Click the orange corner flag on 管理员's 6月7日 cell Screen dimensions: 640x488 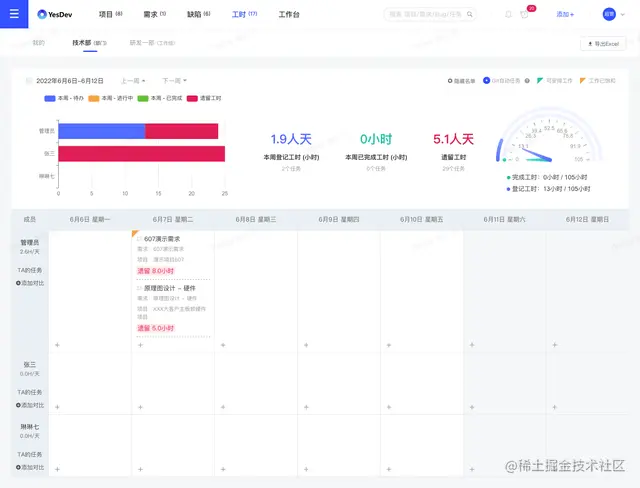(135, 233)
